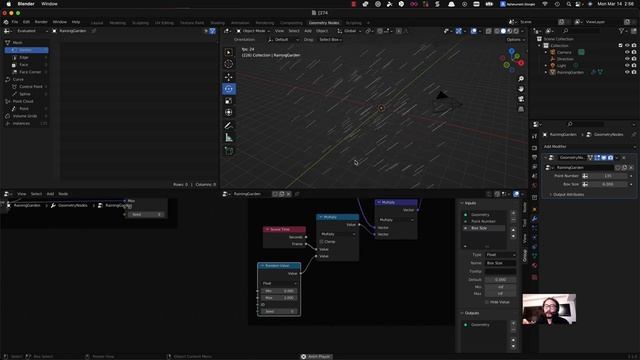The image size is (640, 360).
Task: Open Multiply operation dropdown on math node
Action: pos(338,234)
